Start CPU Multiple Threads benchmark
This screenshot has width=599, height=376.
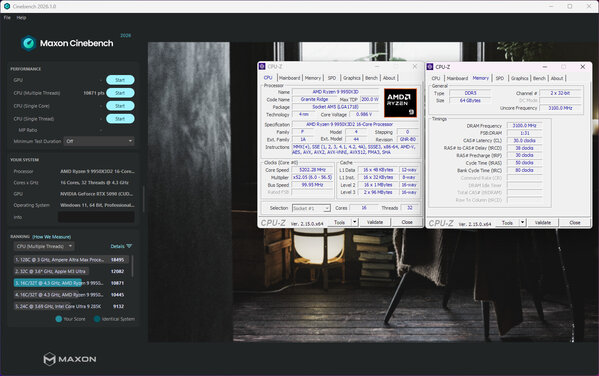pos(120,93)
